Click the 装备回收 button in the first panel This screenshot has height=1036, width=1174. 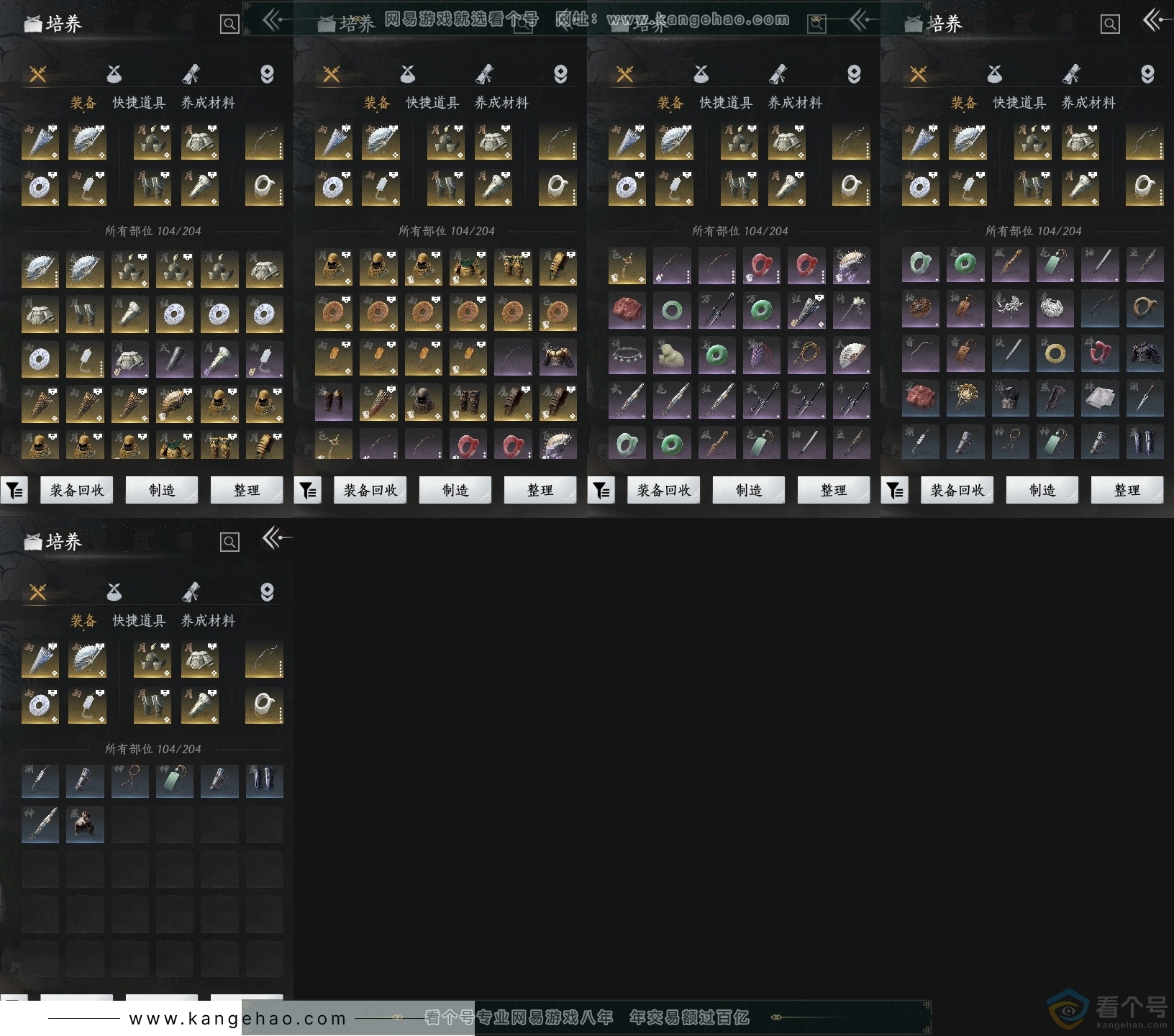tap(77, 490)
